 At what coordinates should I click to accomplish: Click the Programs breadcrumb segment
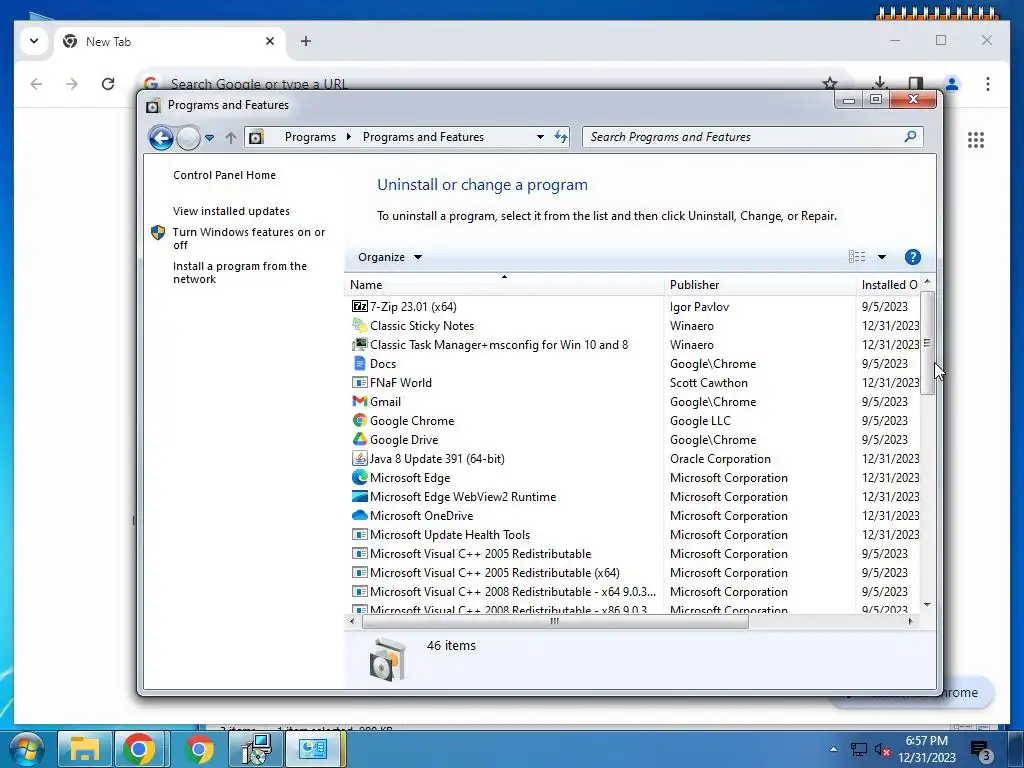(310, 136)
